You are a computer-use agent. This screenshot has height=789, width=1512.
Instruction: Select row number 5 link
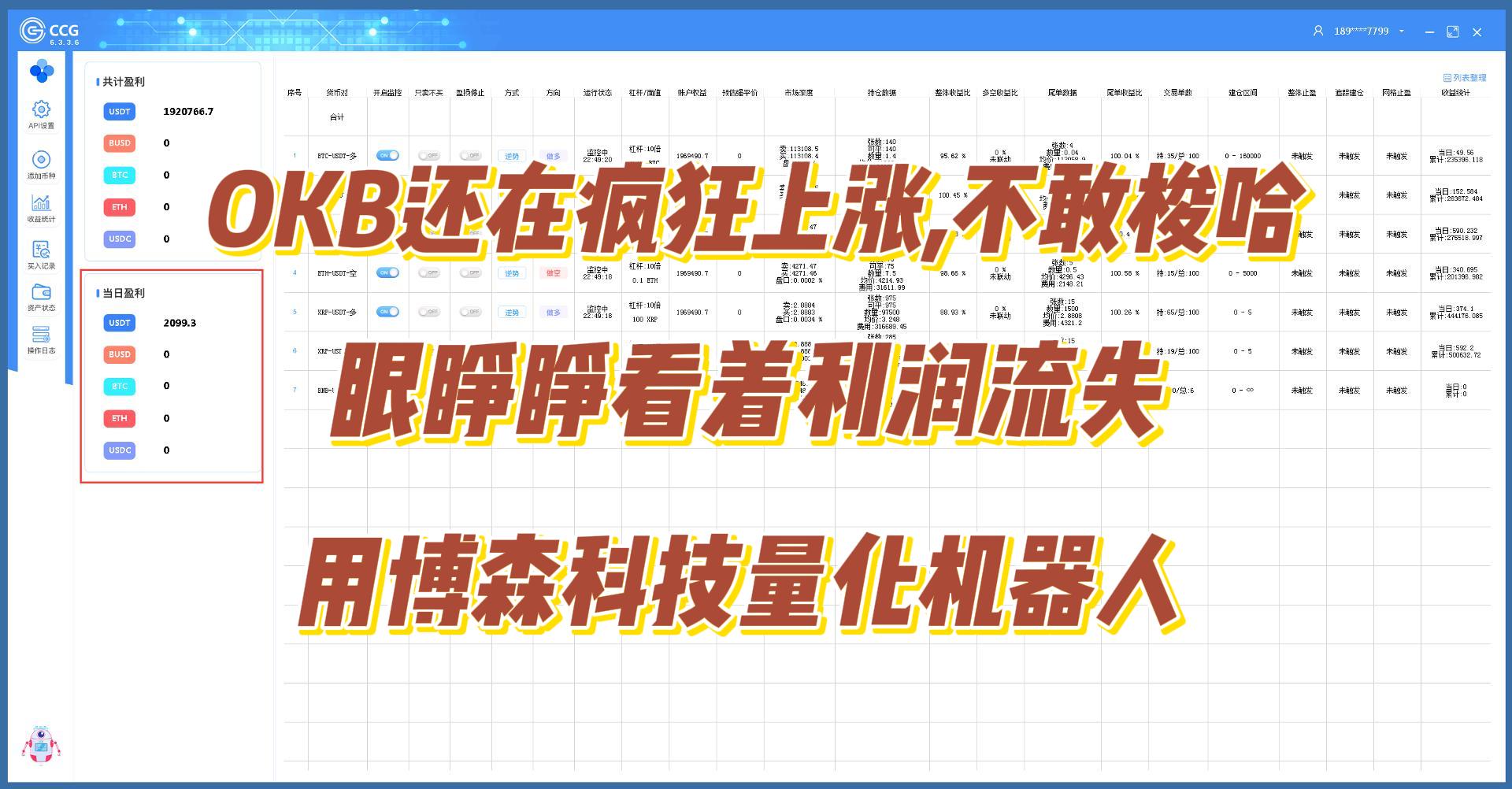pos(295,312)
